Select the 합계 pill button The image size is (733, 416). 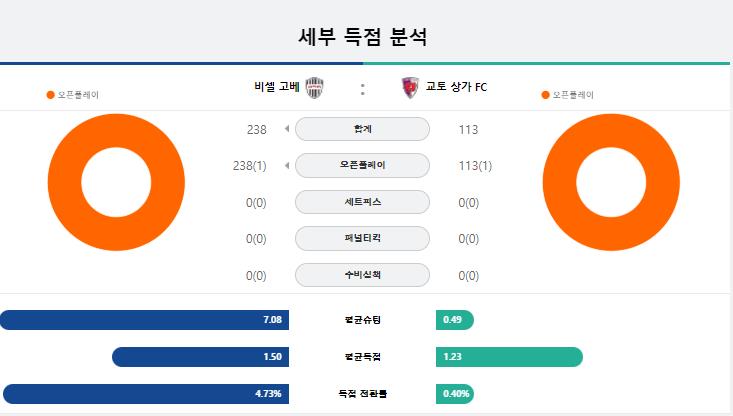(362, 129)
